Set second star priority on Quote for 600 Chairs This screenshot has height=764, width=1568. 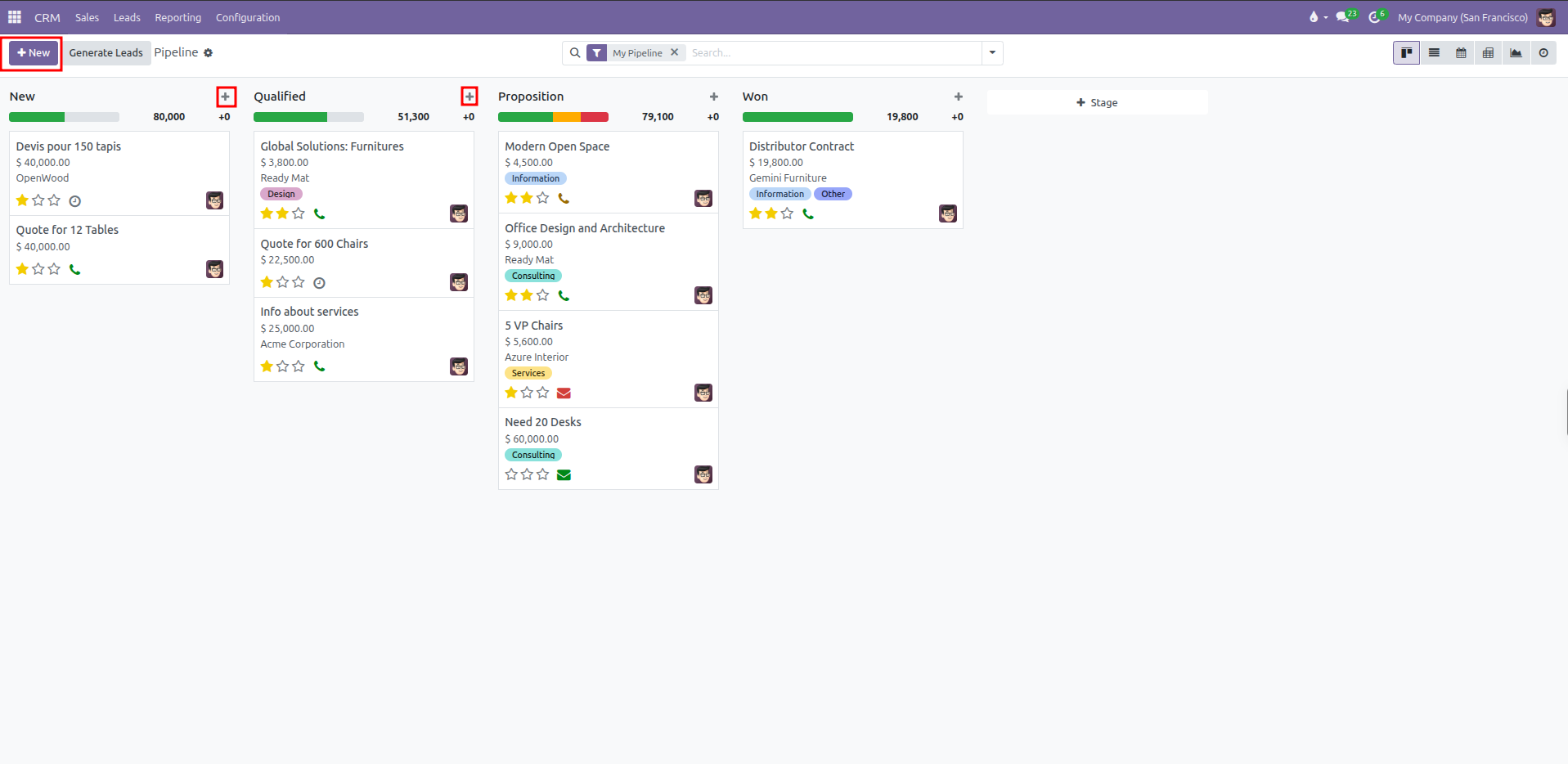(x=283, y=282)
